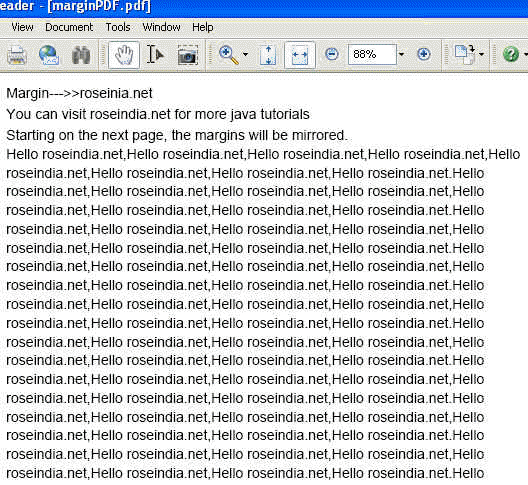Click the zoom in plus button
528x485 pixels.
coord(424,54)
